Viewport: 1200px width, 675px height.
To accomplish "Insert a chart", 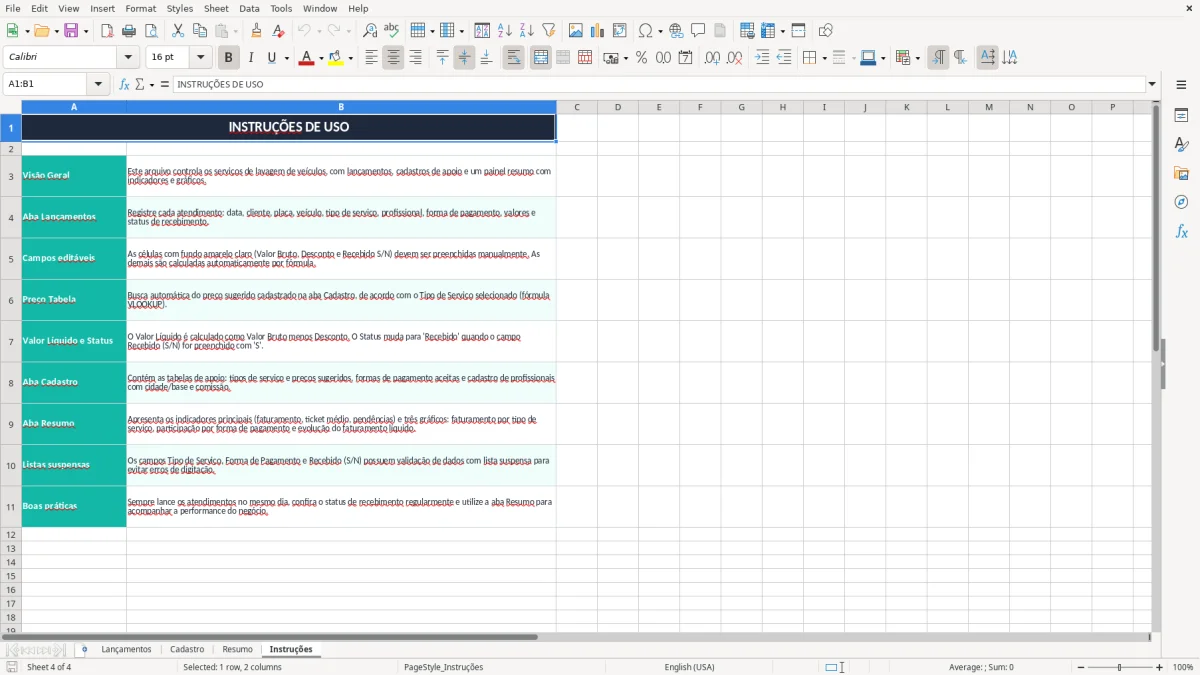I will point(597,31).
